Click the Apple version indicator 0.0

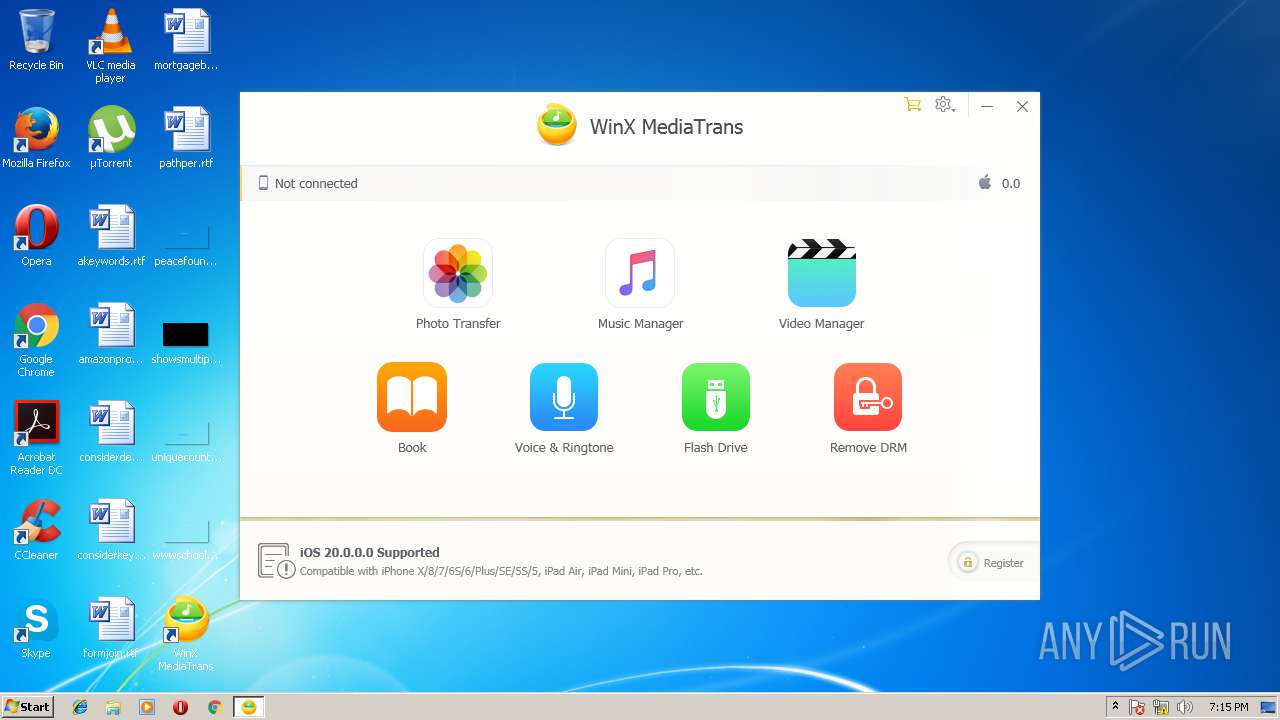point(999,183)
